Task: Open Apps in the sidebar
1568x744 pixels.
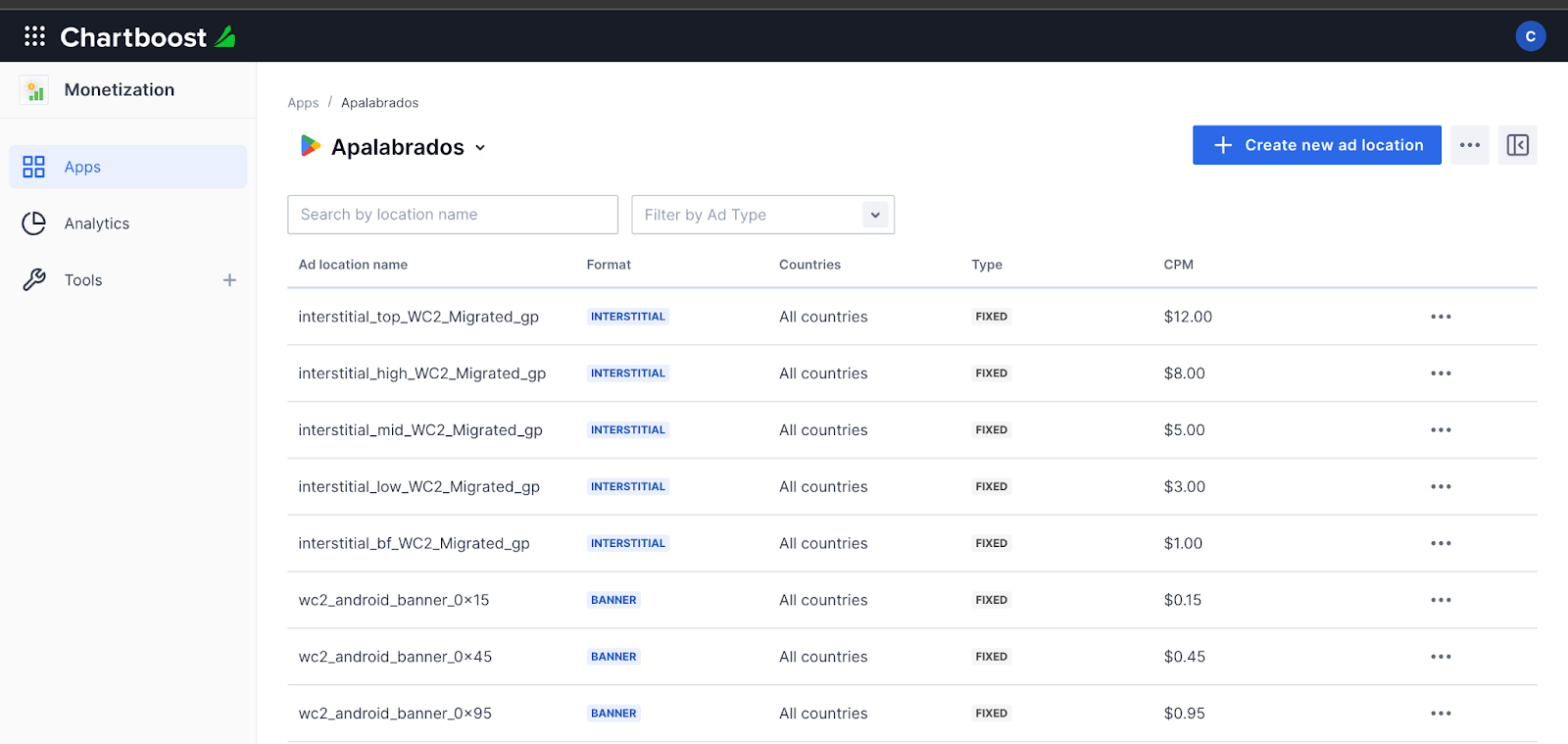Action: [x=128, y=167]
